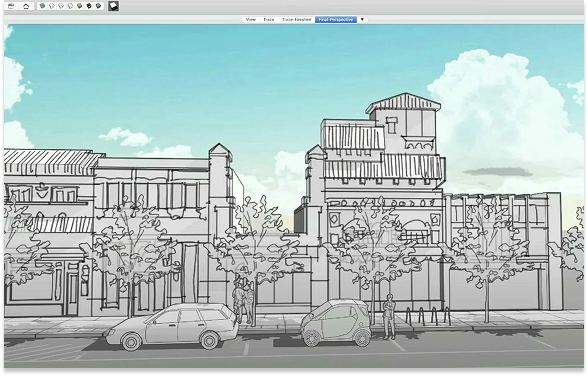Image resolution: width=588 pixels, height=376 pixels.
Task: Open the Trace scene tab
Action: coord(268,19)
